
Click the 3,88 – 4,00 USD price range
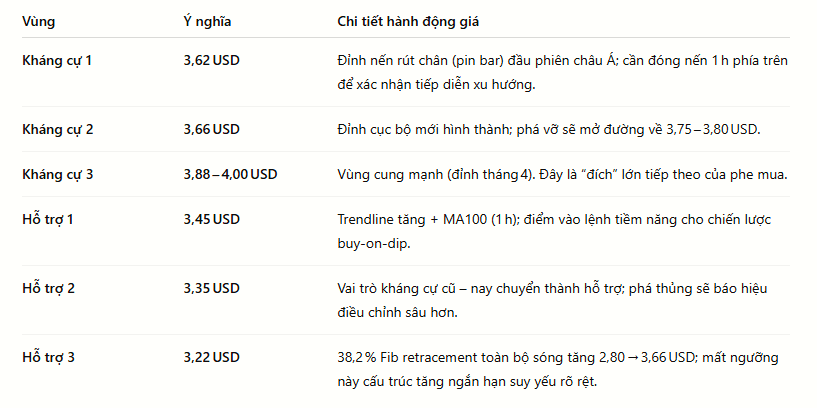pos(230,175)
